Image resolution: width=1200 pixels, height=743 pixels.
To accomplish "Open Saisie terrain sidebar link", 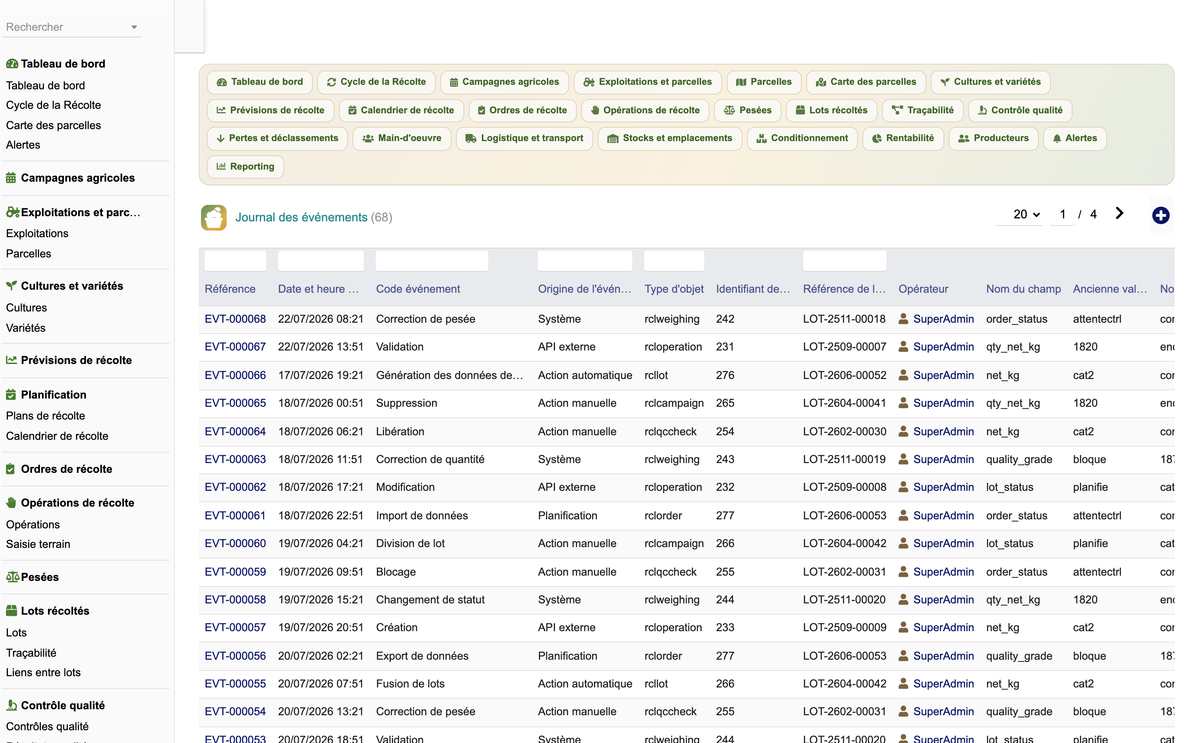I will point(38,544).
